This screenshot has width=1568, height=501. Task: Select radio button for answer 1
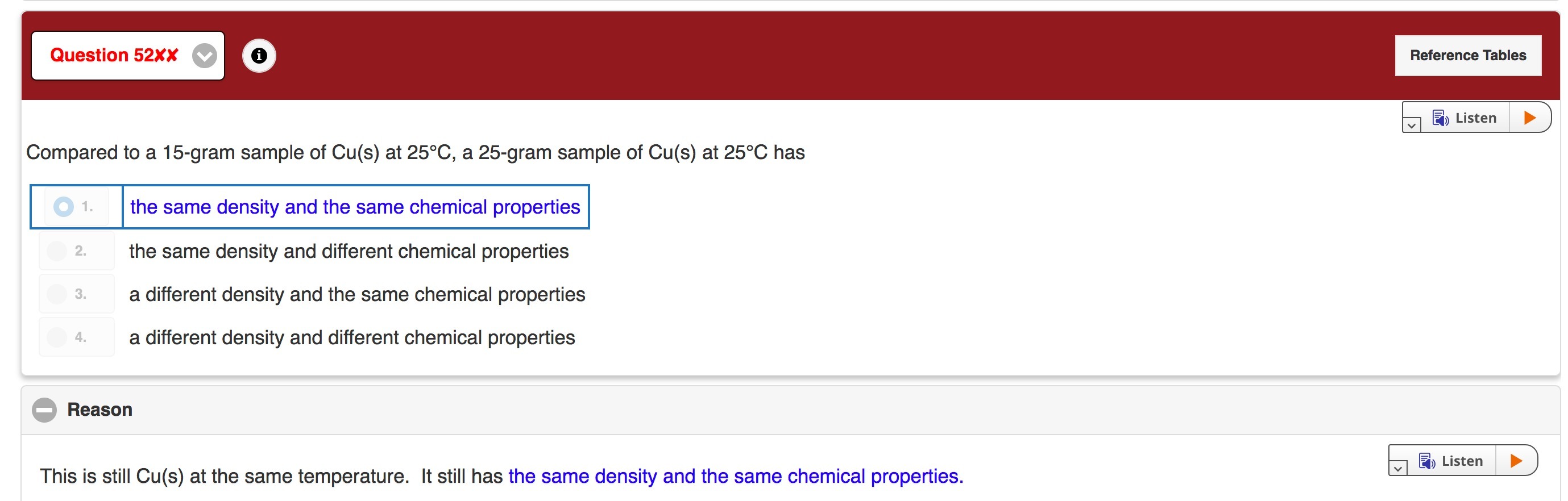point(63,207)
